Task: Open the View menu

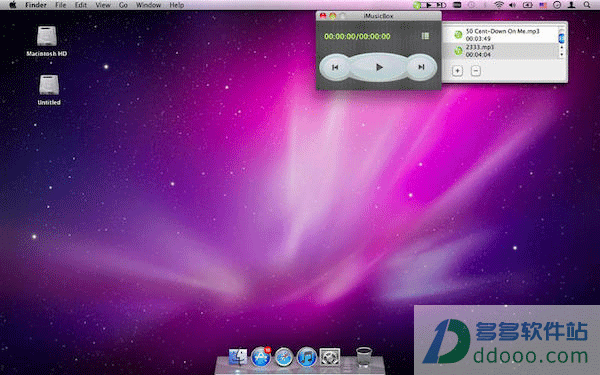Action: (x=103, y=5)
